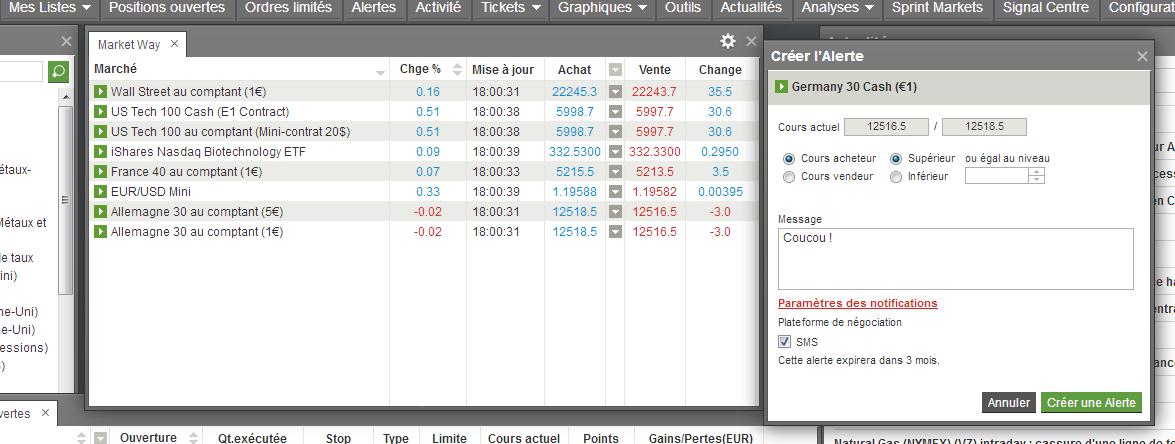Click inside the Message text box
Viewport: 1175px width, 444px height.
point(955,259)
